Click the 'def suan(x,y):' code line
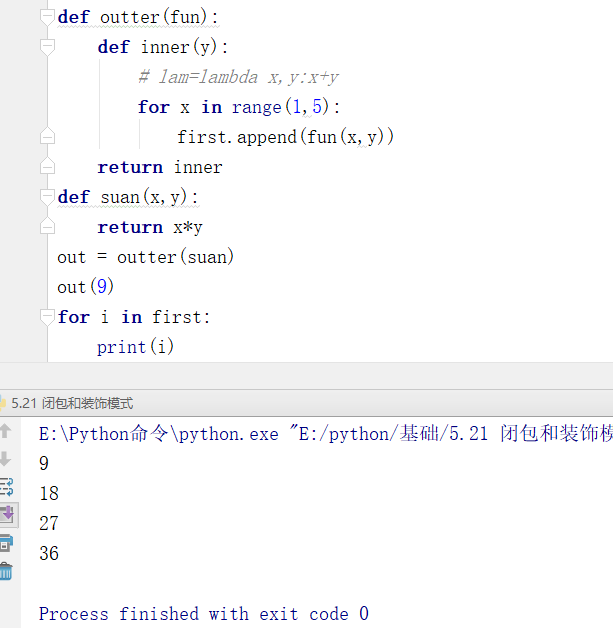 (128, 197)
